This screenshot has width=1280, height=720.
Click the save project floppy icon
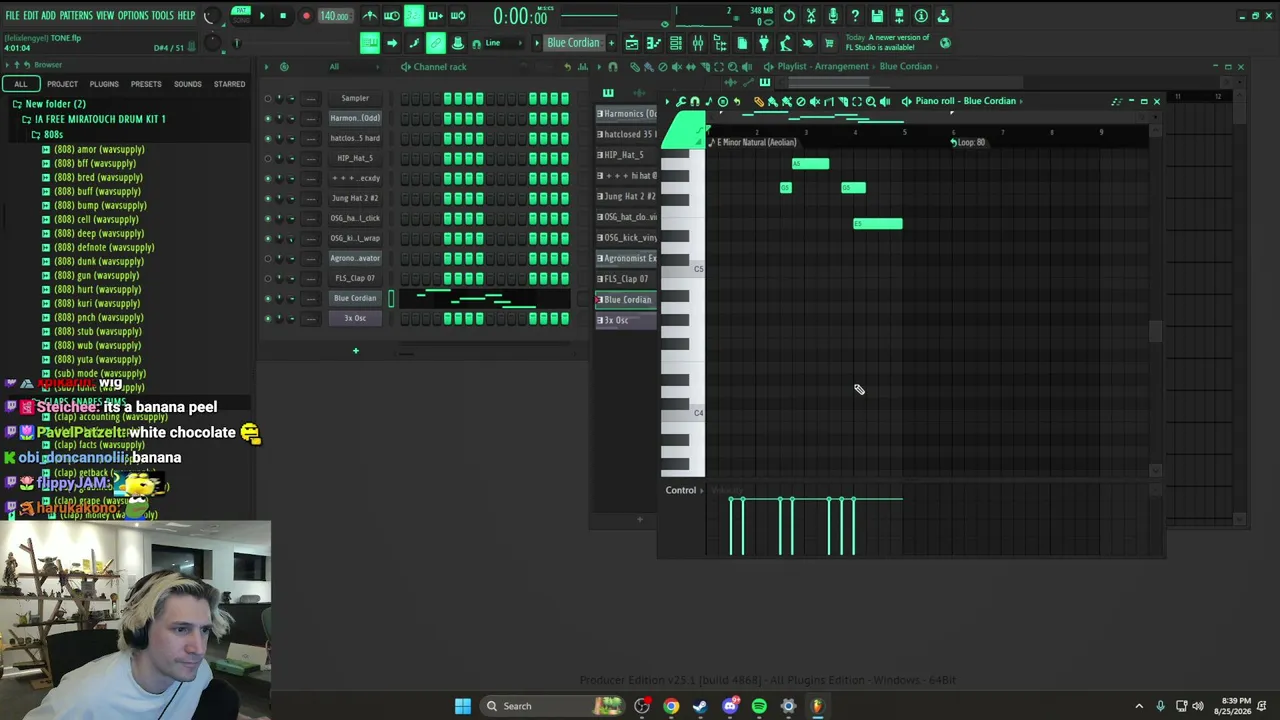(877, 16)
